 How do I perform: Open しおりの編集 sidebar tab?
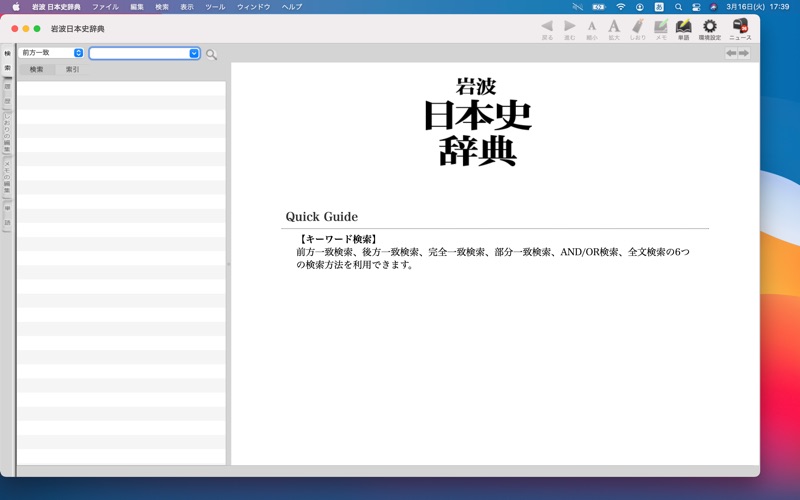7,133
